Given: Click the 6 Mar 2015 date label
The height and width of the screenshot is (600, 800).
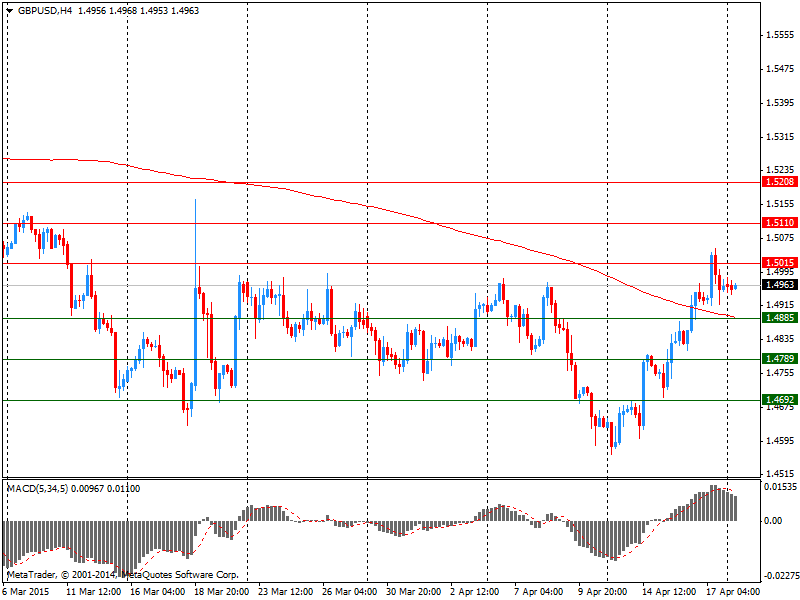Looking at the screenshot, I should [27, 592].
